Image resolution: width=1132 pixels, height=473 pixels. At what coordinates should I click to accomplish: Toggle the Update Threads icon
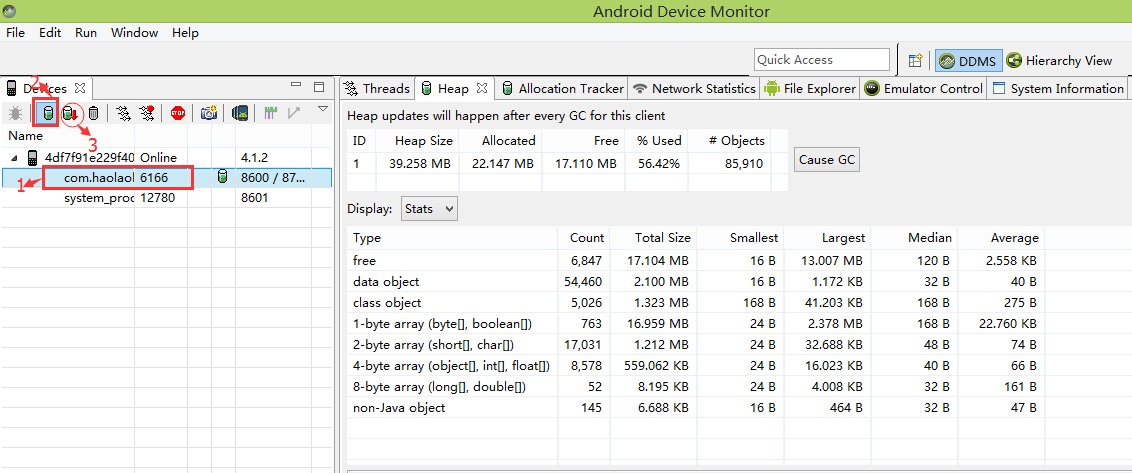click(x=124, y=113)
